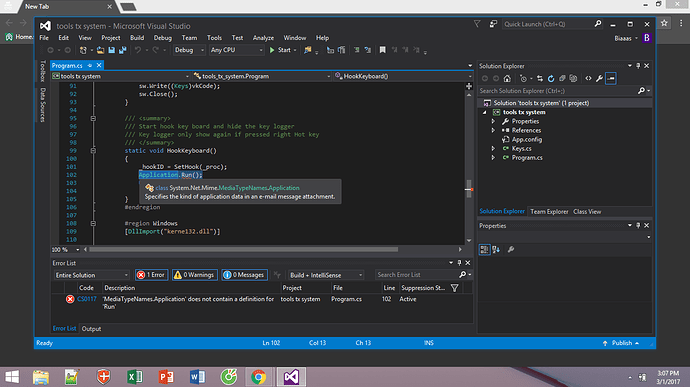The image size is (690, 387).
Task: Click the Undo icon in toolbar
Action: 138,50
